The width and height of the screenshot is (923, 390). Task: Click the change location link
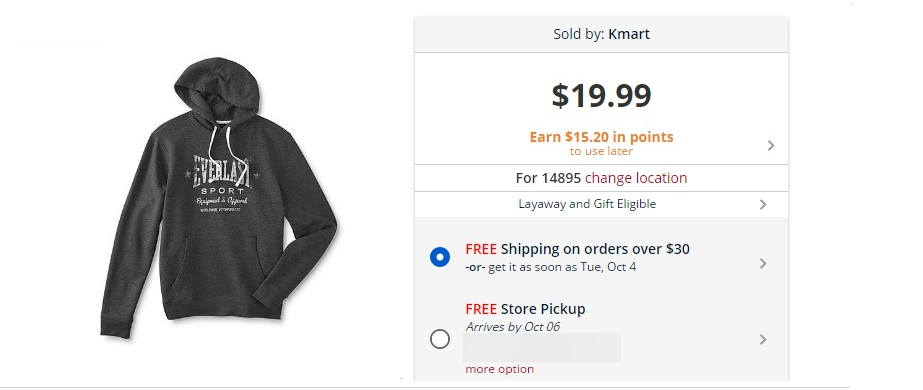pos(636,178)
